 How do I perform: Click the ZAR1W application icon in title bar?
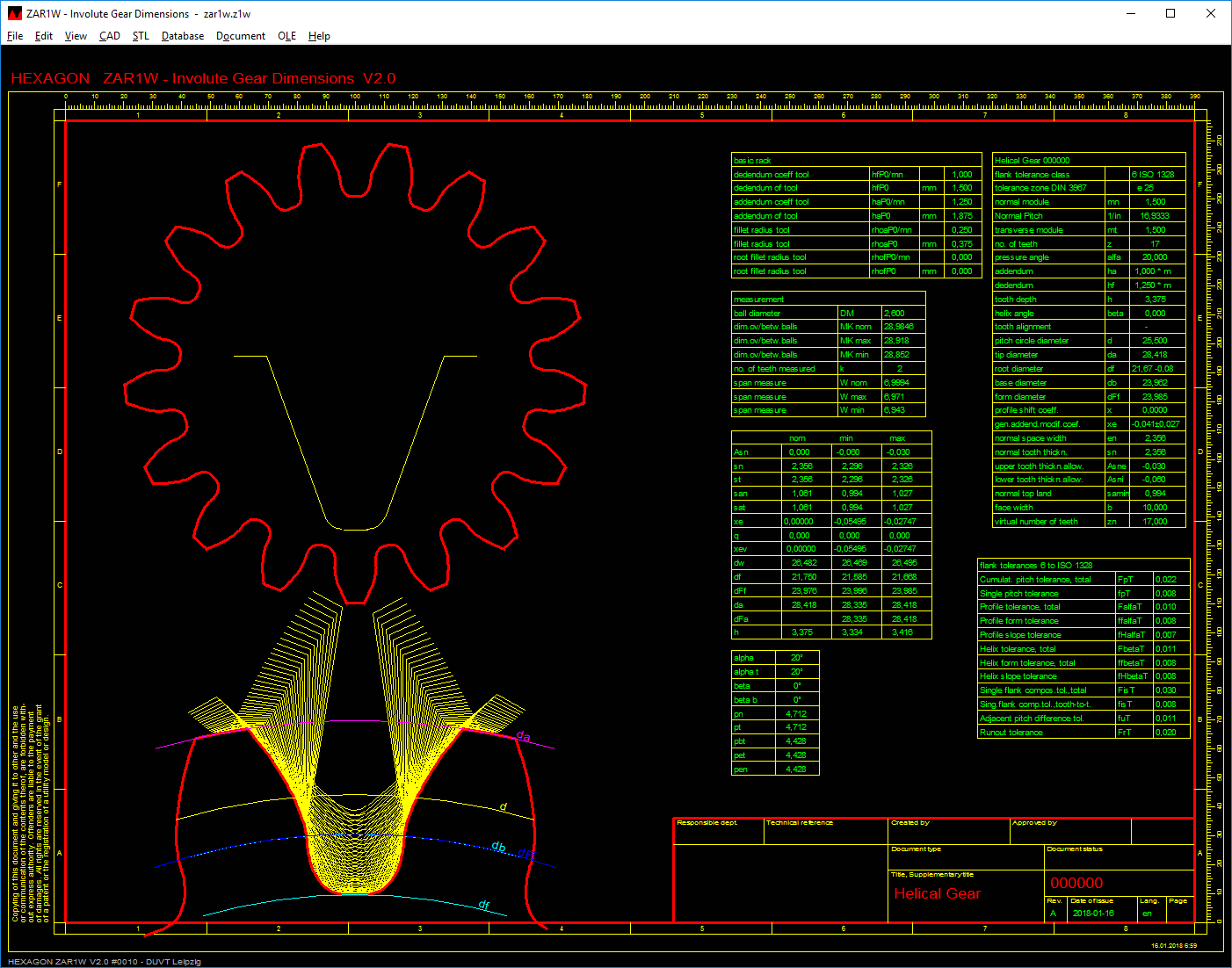(x=14, y=13)
